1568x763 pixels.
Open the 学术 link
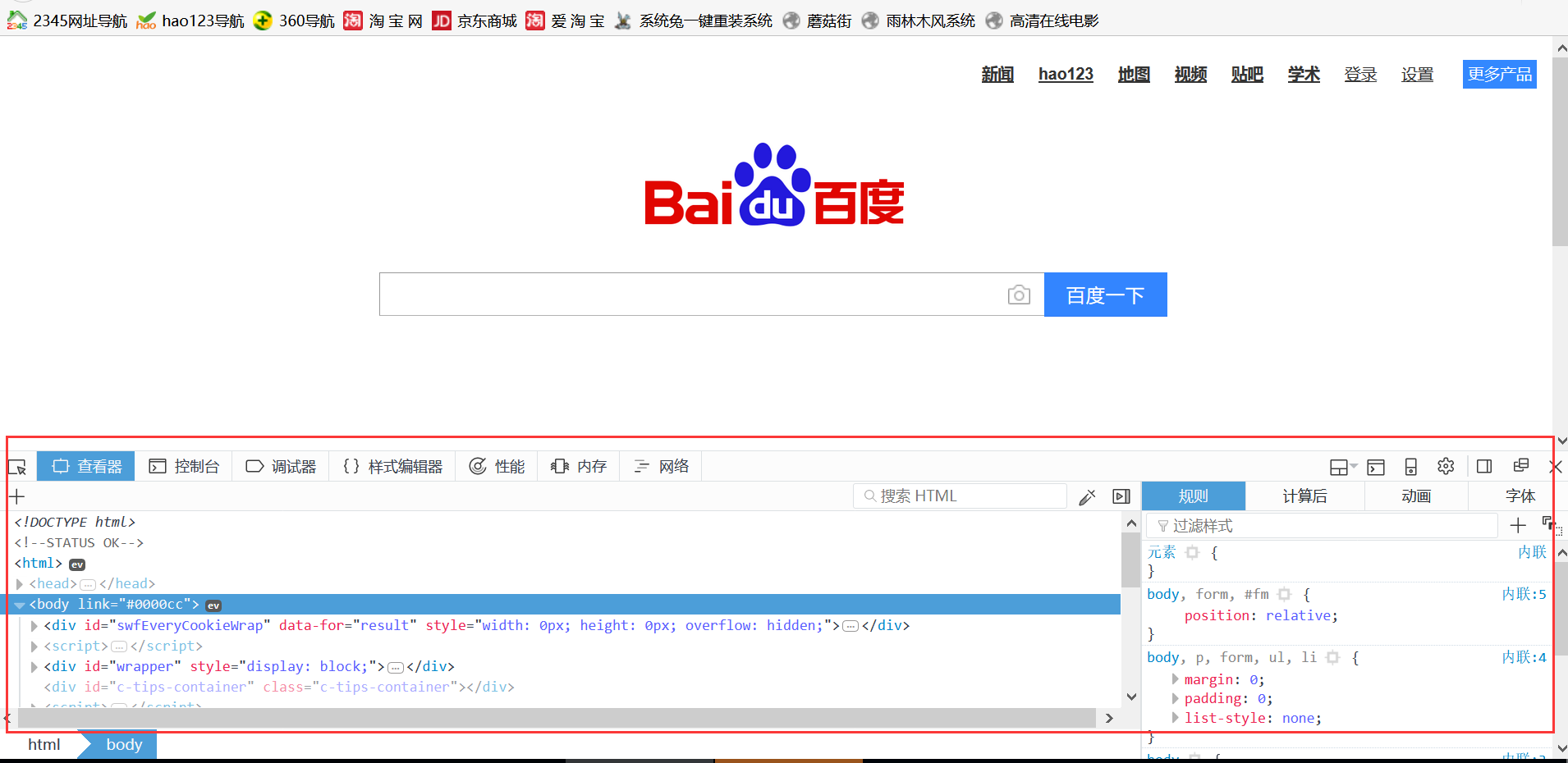click(1304, 74)
